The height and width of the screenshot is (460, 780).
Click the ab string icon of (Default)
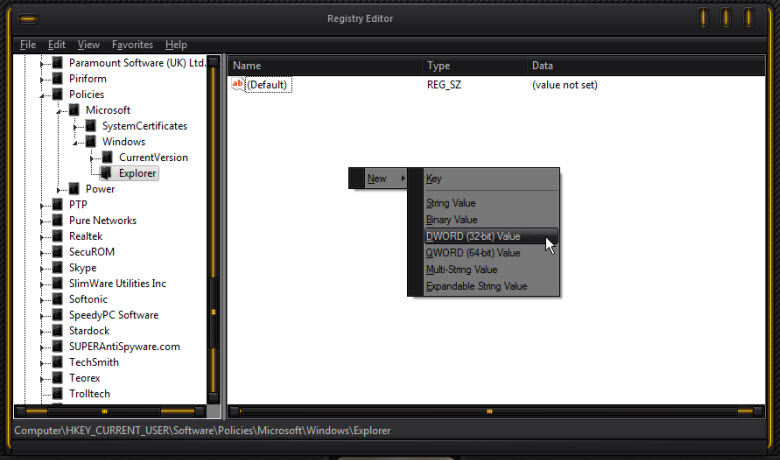(238, 84)
